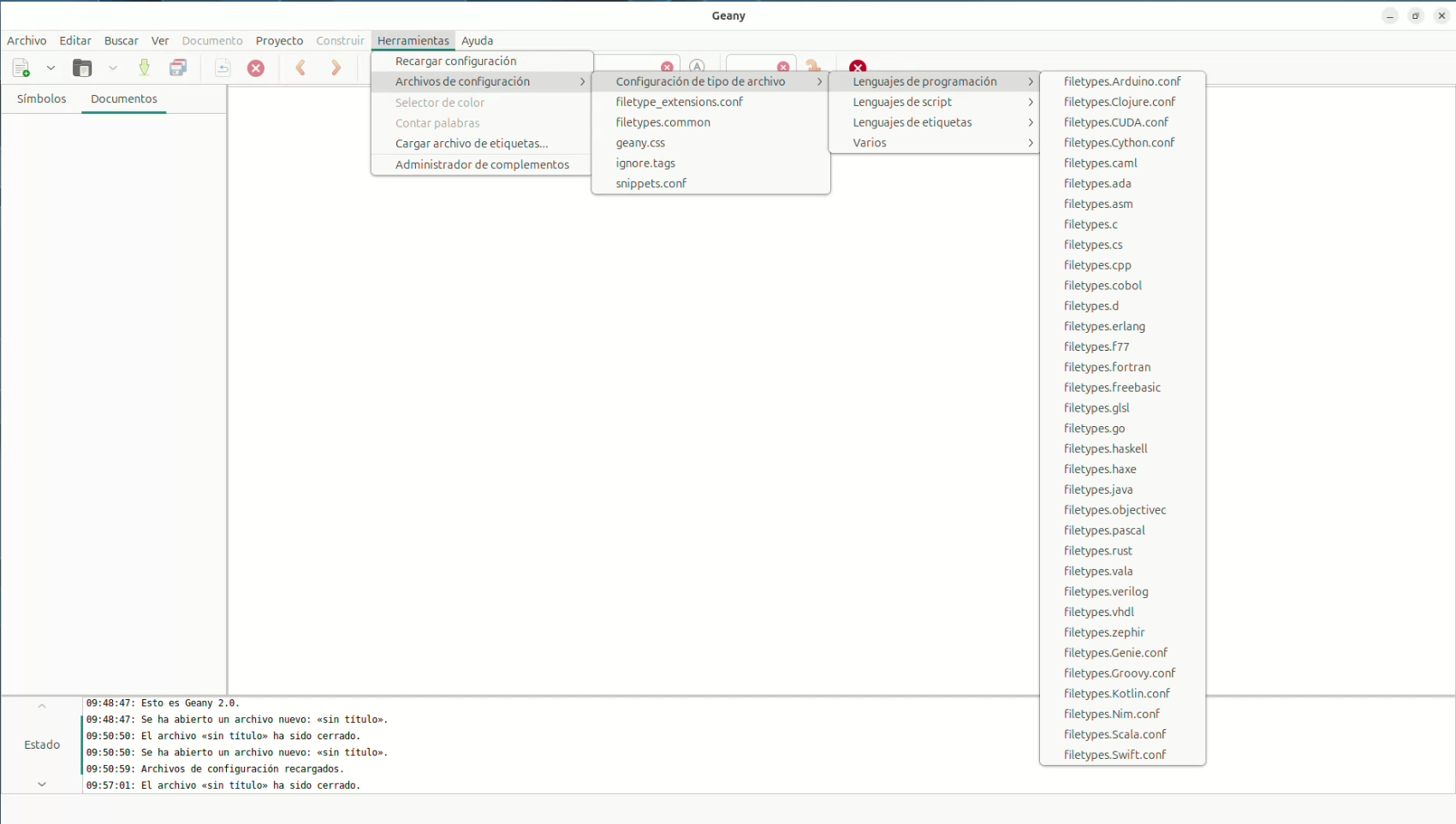
Task: Open filetypes.cobol entry
Action: (1122, 286)
